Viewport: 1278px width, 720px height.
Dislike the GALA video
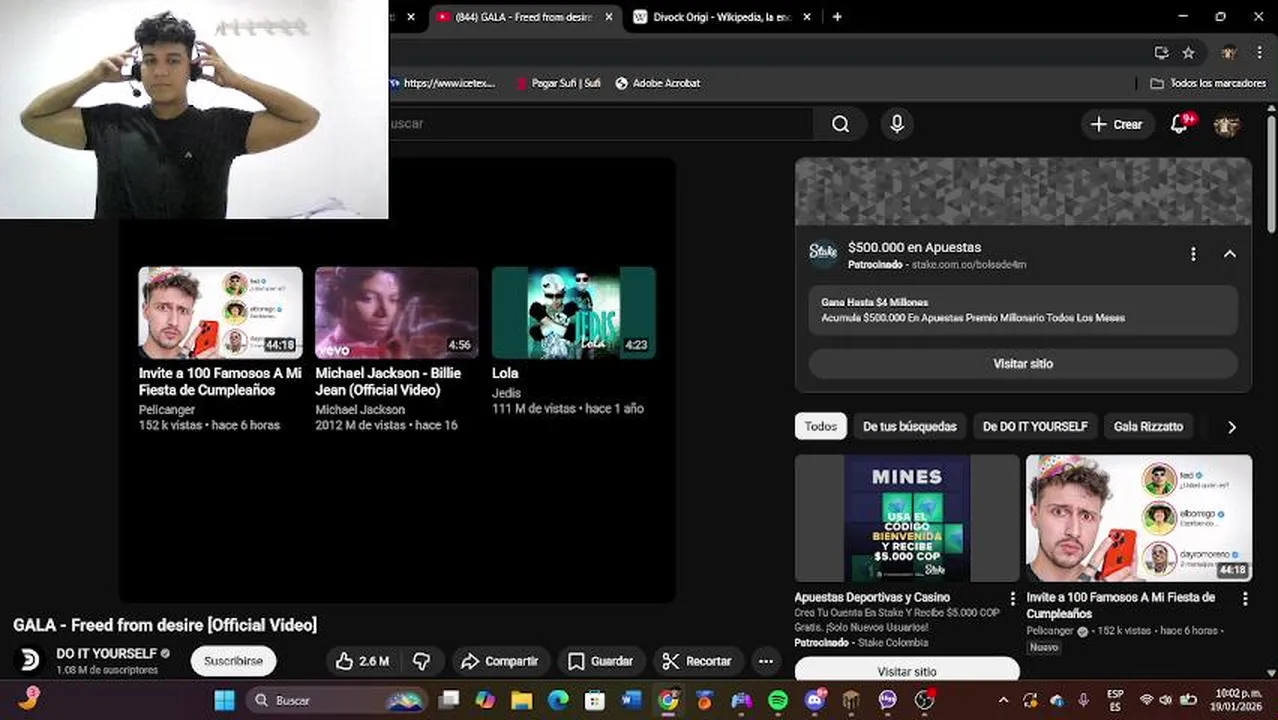(422, 661)
